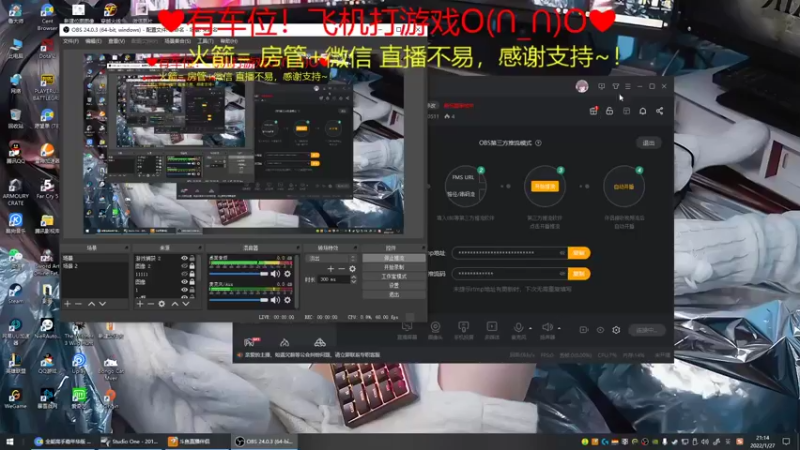Click user avatar in Douyu companion
800x450 pixels.
point(582,86)
